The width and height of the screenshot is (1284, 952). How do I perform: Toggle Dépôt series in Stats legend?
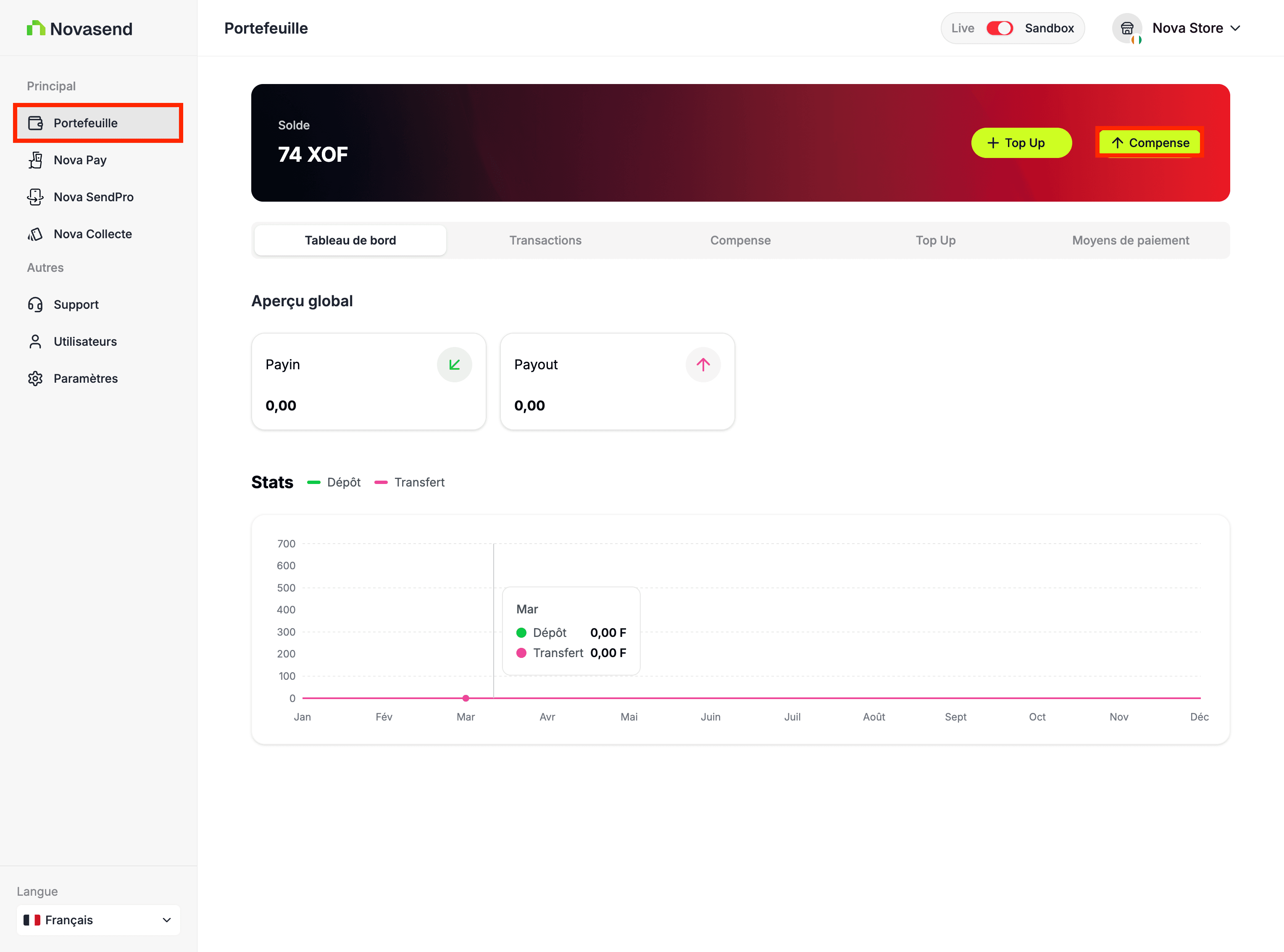[334, 482]
